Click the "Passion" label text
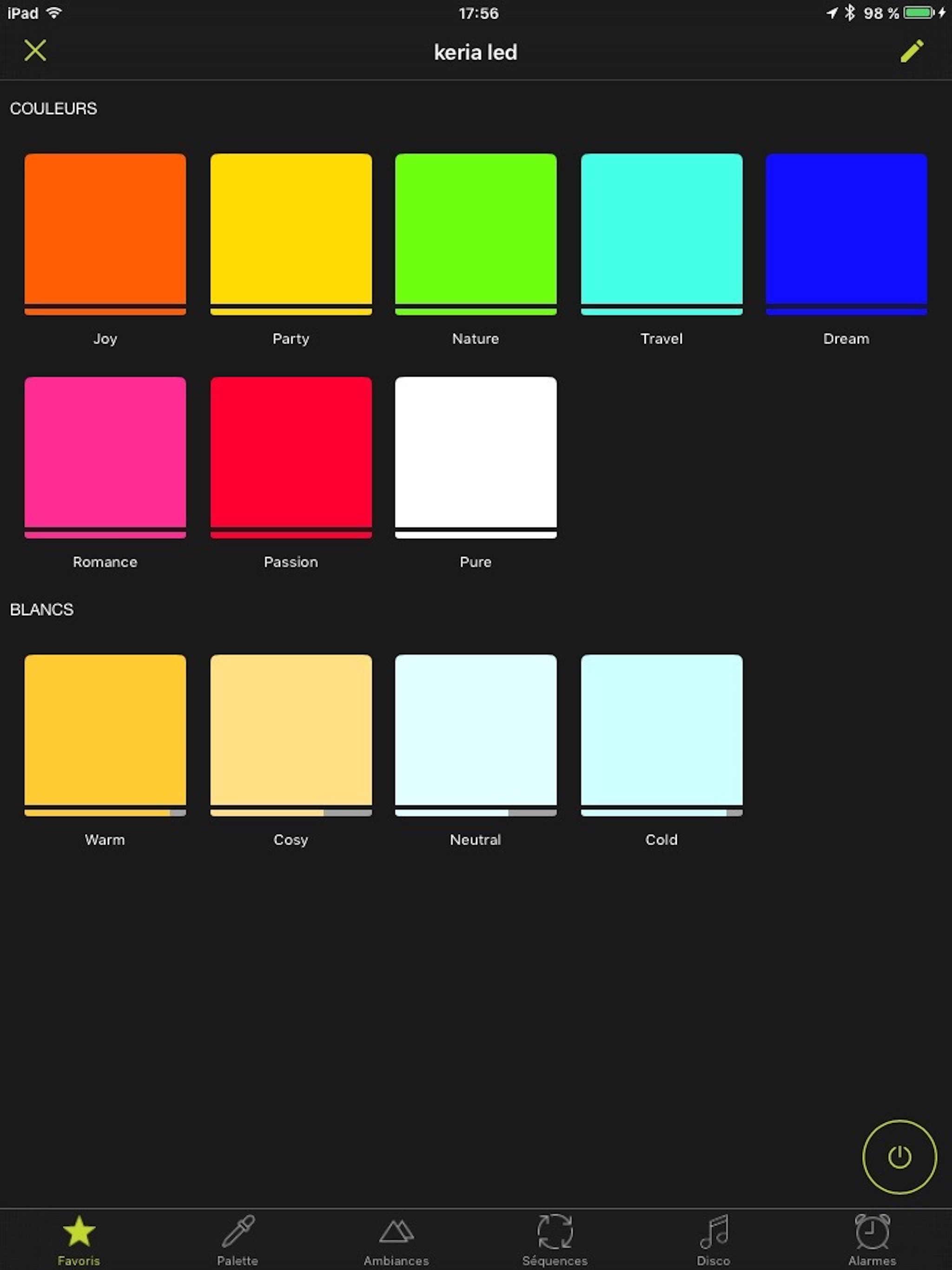This screenshot has width=952, height=1270. (291, 562)
